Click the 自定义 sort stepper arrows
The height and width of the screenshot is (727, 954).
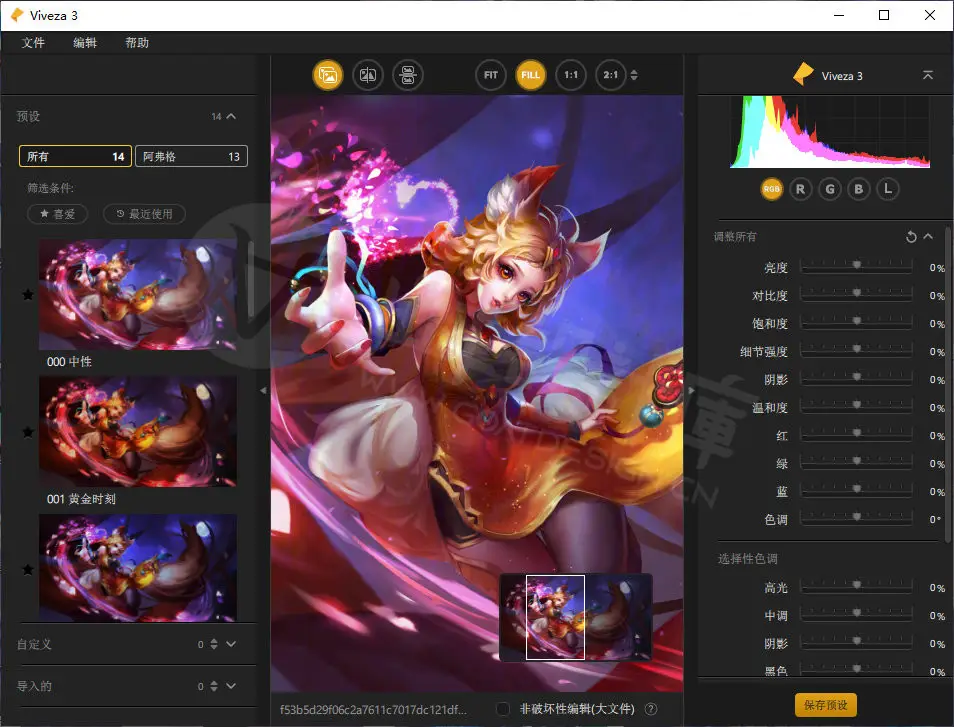[x=214, y=644]
